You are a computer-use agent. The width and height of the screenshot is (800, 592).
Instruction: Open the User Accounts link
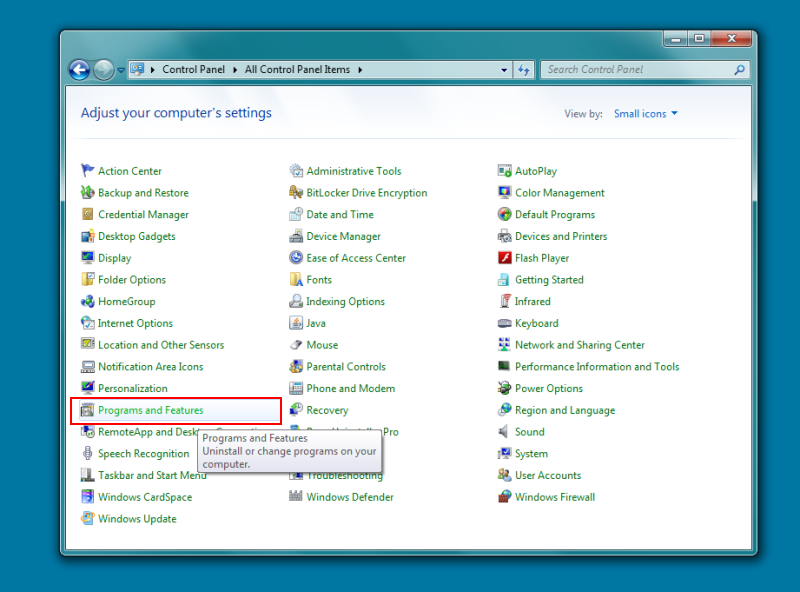tap(548, 475)
